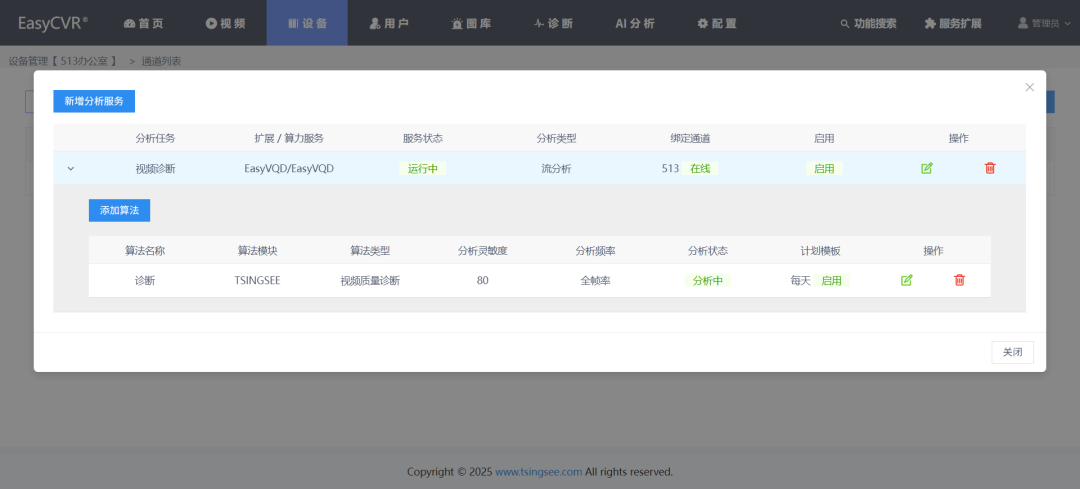Open the AI分析 navigation tab
This screenshot has height=489, width=1080.
(x=635, y=23)
